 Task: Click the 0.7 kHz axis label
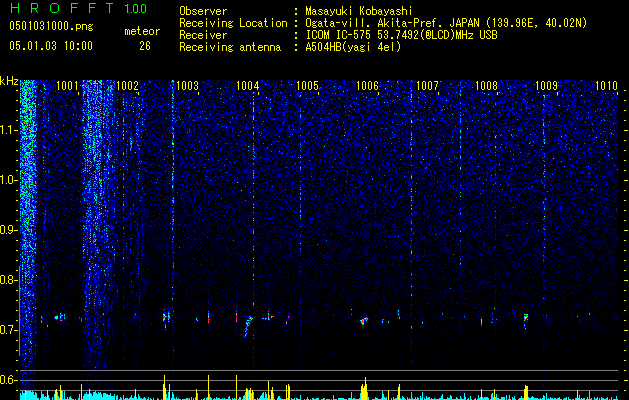(x=8, y=330)
